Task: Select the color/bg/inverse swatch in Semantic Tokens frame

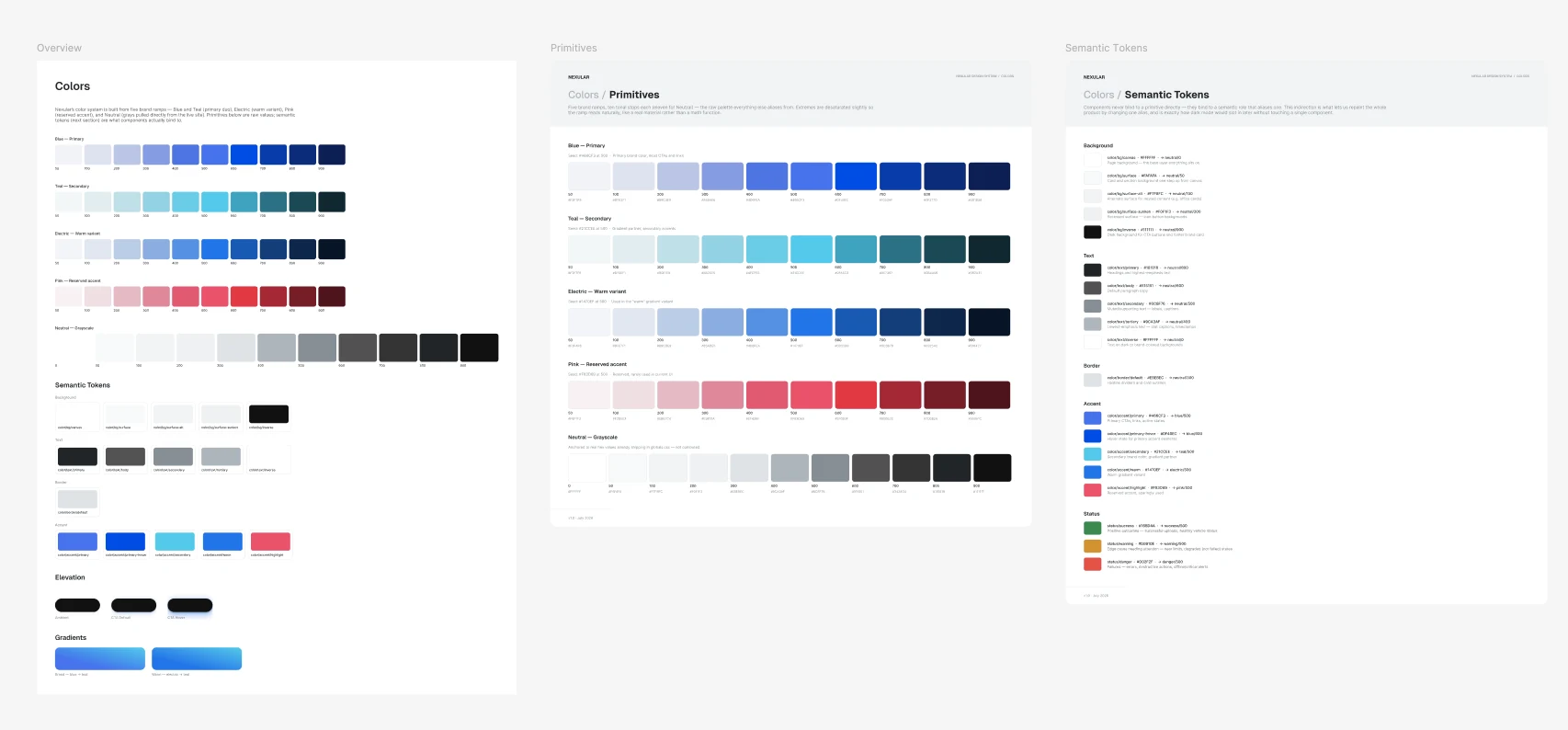Action: click(1092, 232)
